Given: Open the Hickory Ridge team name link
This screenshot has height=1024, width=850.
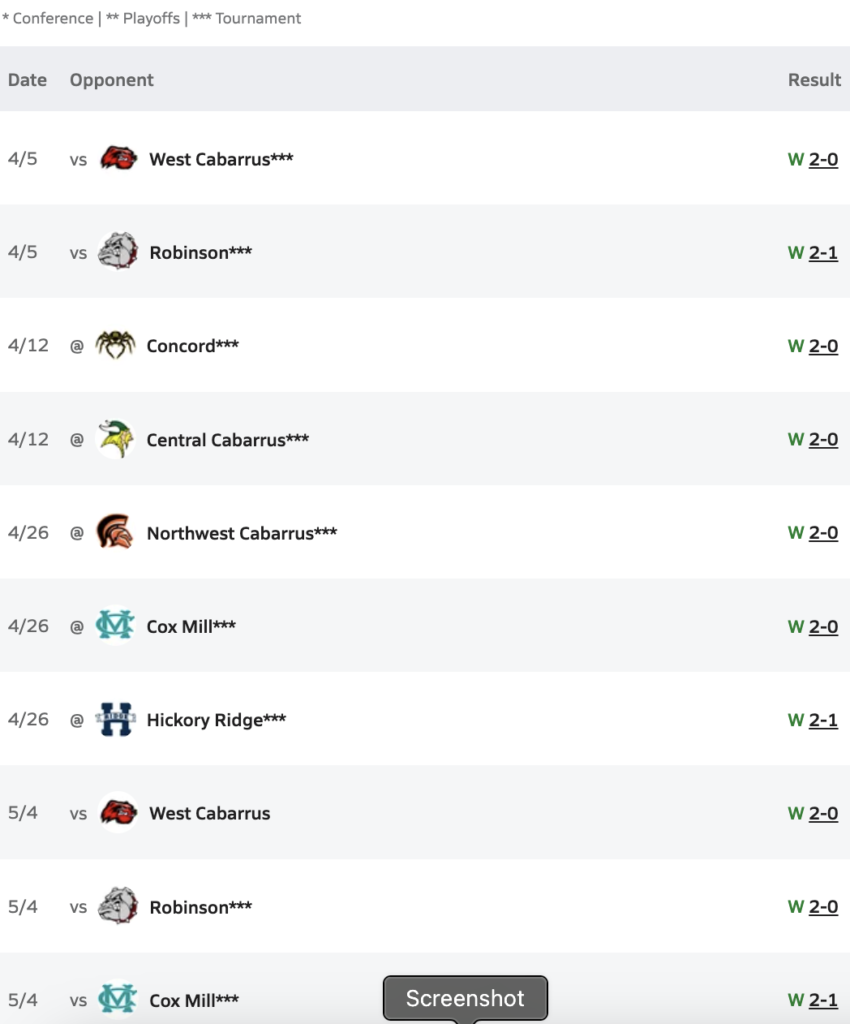Looking at the screenshot, I should (x=216, y=720).
